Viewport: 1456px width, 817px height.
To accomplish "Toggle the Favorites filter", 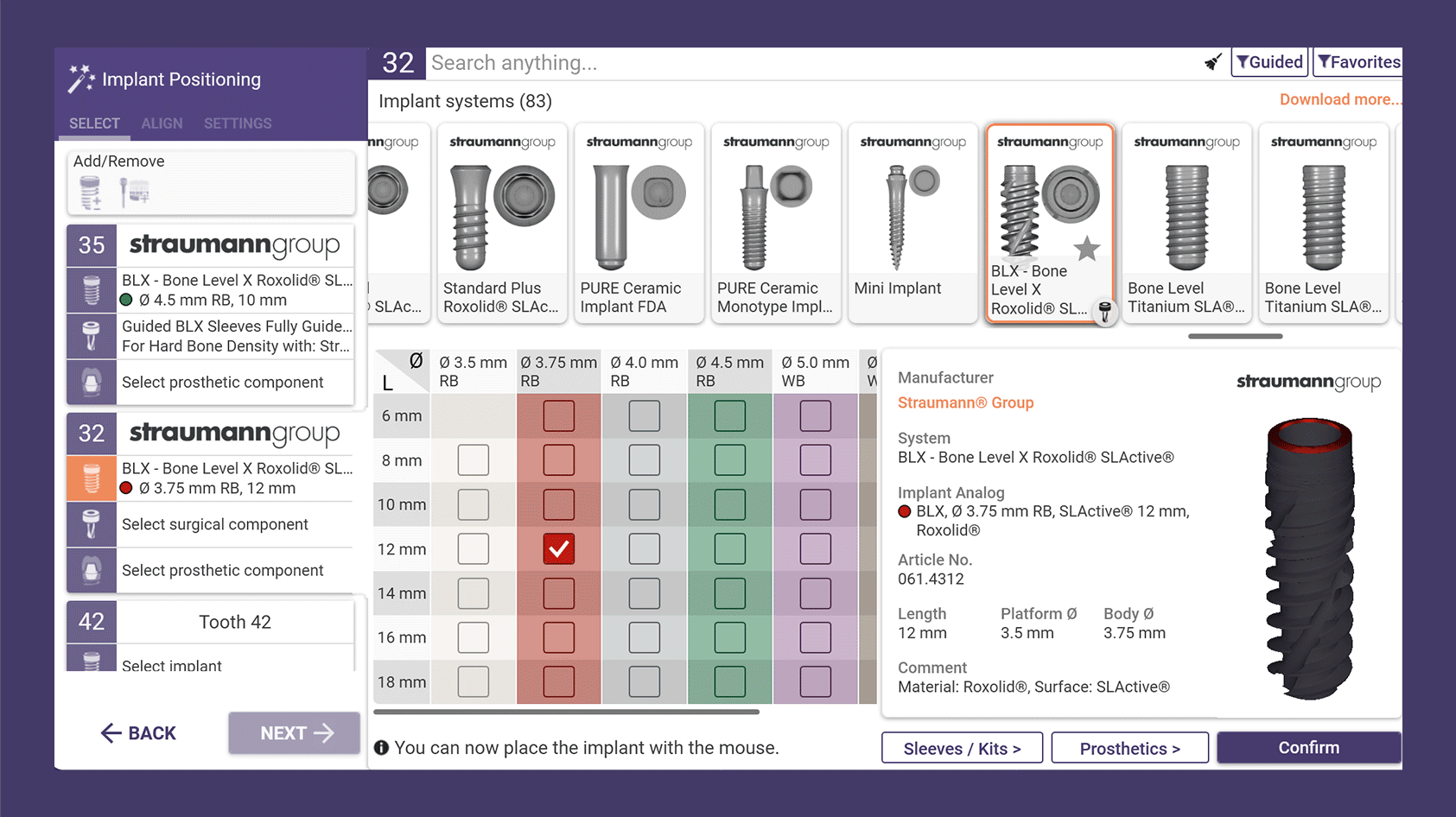I will coord(1358,62).
